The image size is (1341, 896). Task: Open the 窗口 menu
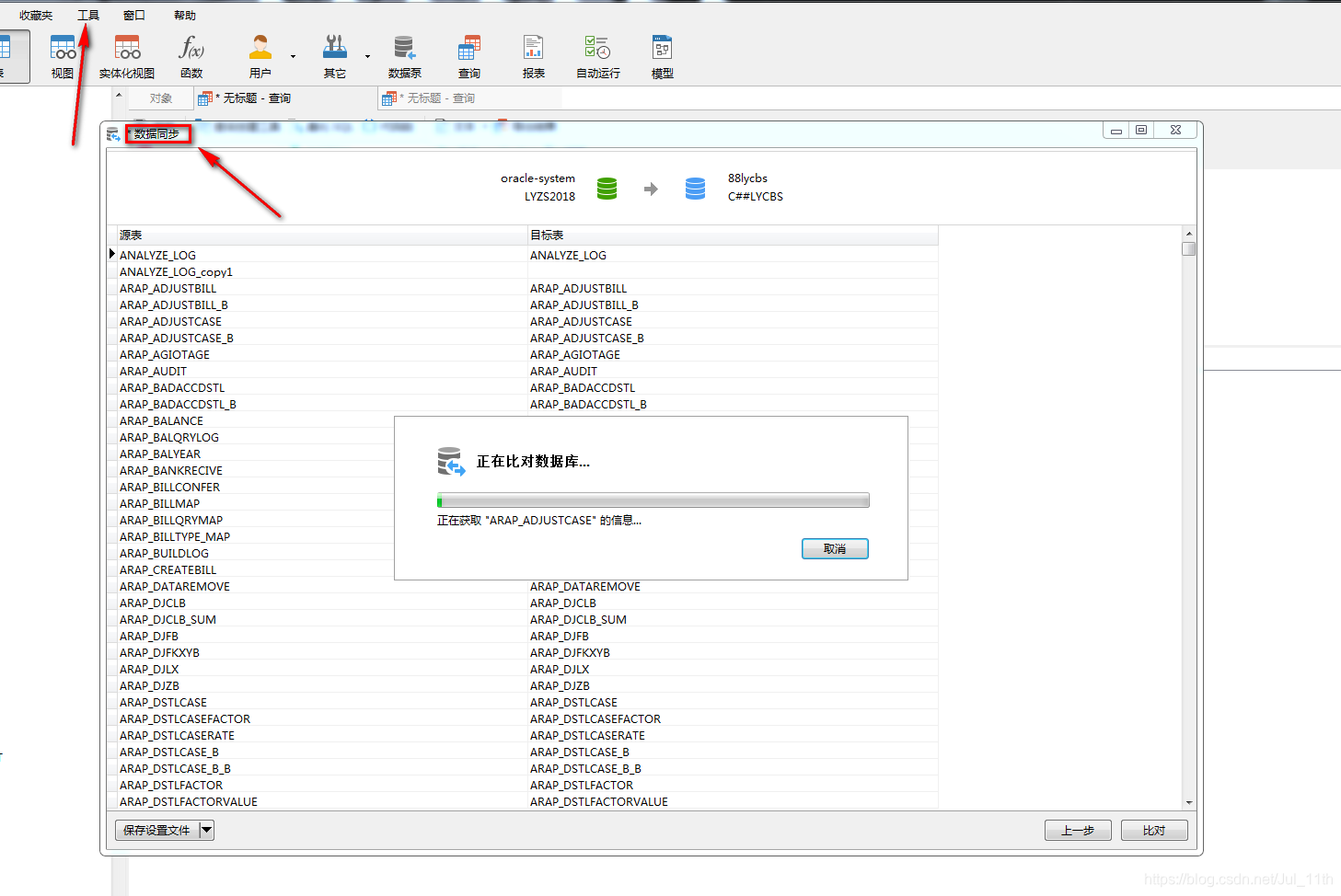click(x=134, y=16)
